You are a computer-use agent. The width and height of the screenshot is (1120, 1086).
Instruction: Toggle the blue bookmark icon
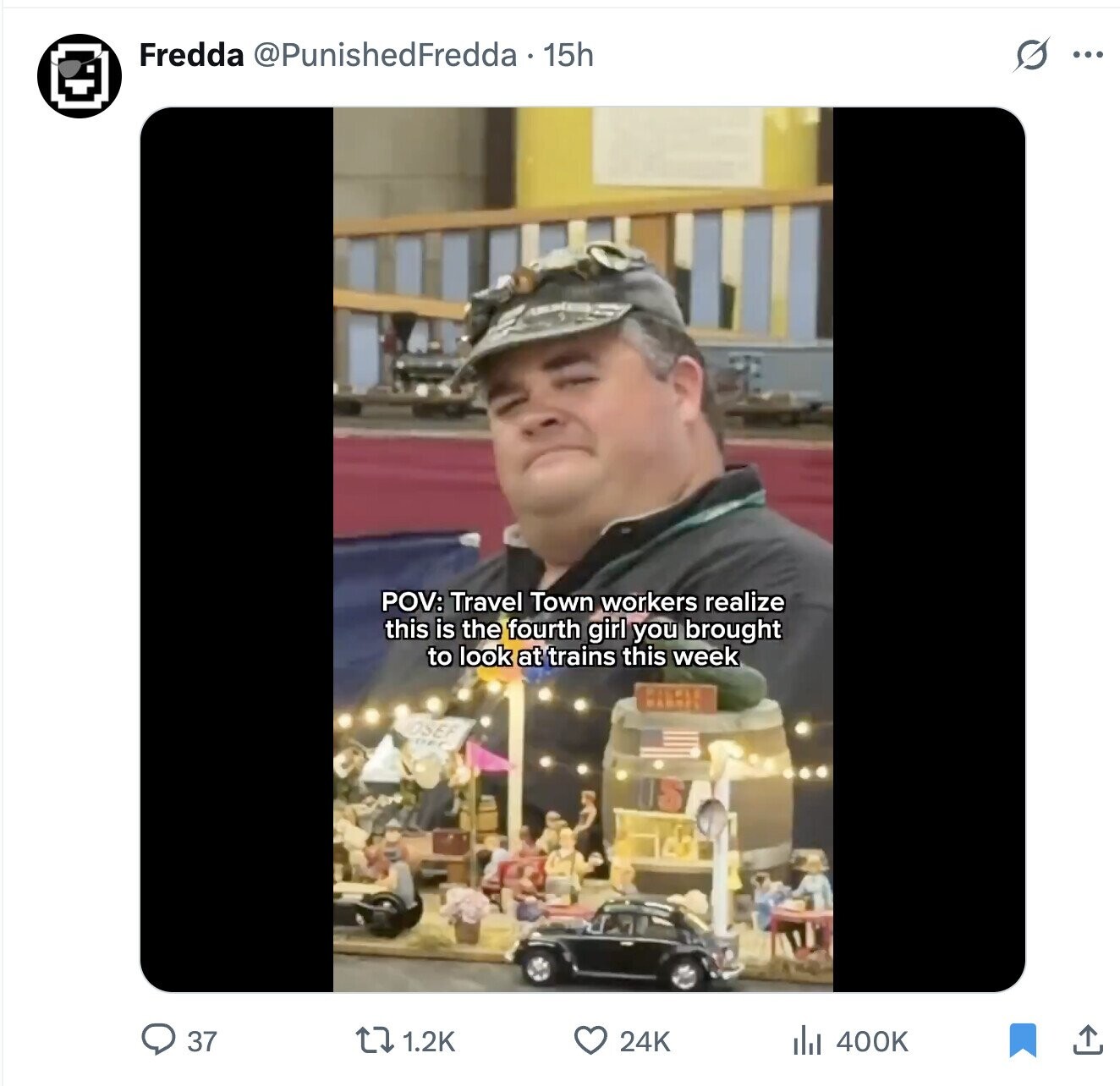1023,1040
